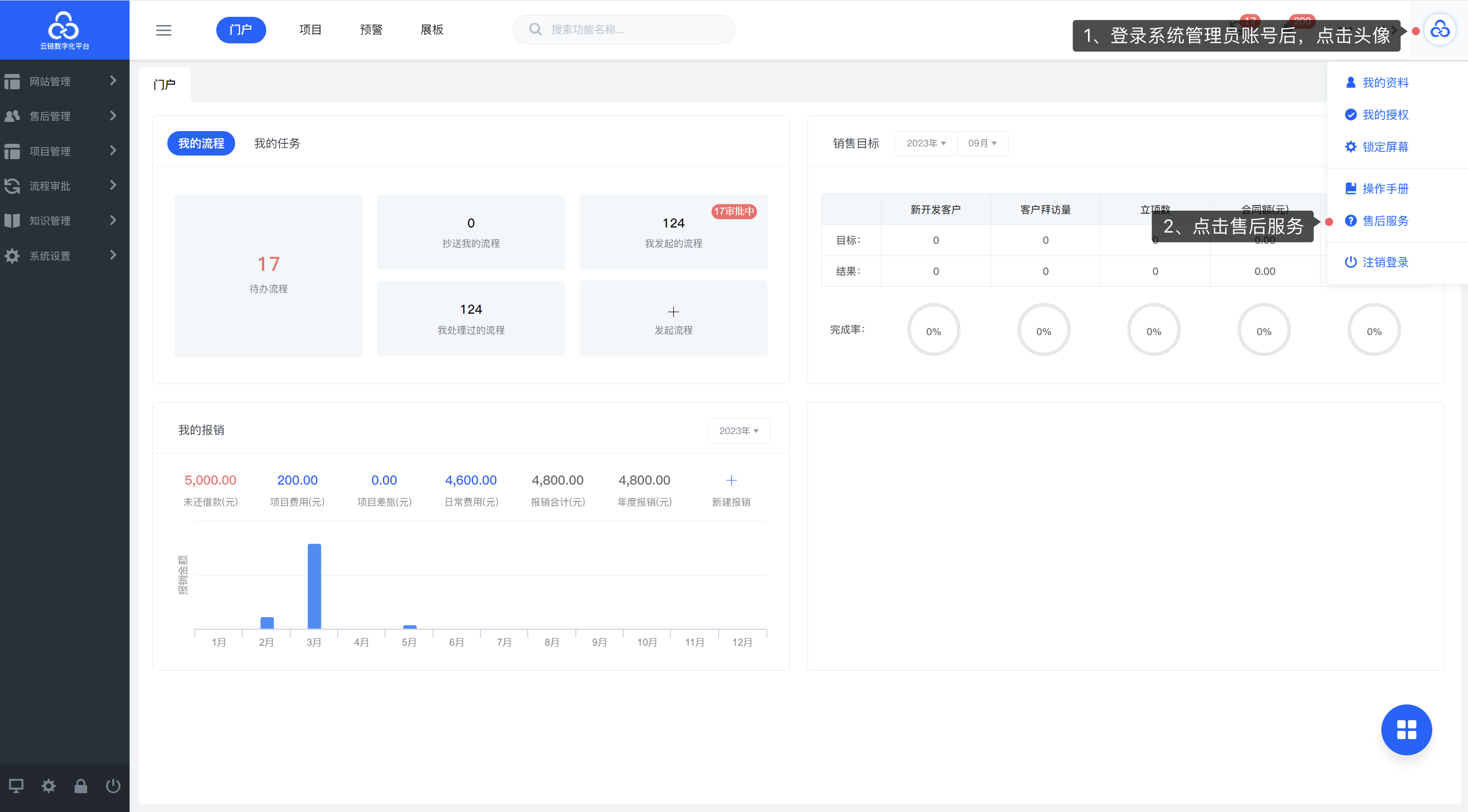Click the plus icon to start a new flow
The image size is (1468, 812).
[673, 312]
